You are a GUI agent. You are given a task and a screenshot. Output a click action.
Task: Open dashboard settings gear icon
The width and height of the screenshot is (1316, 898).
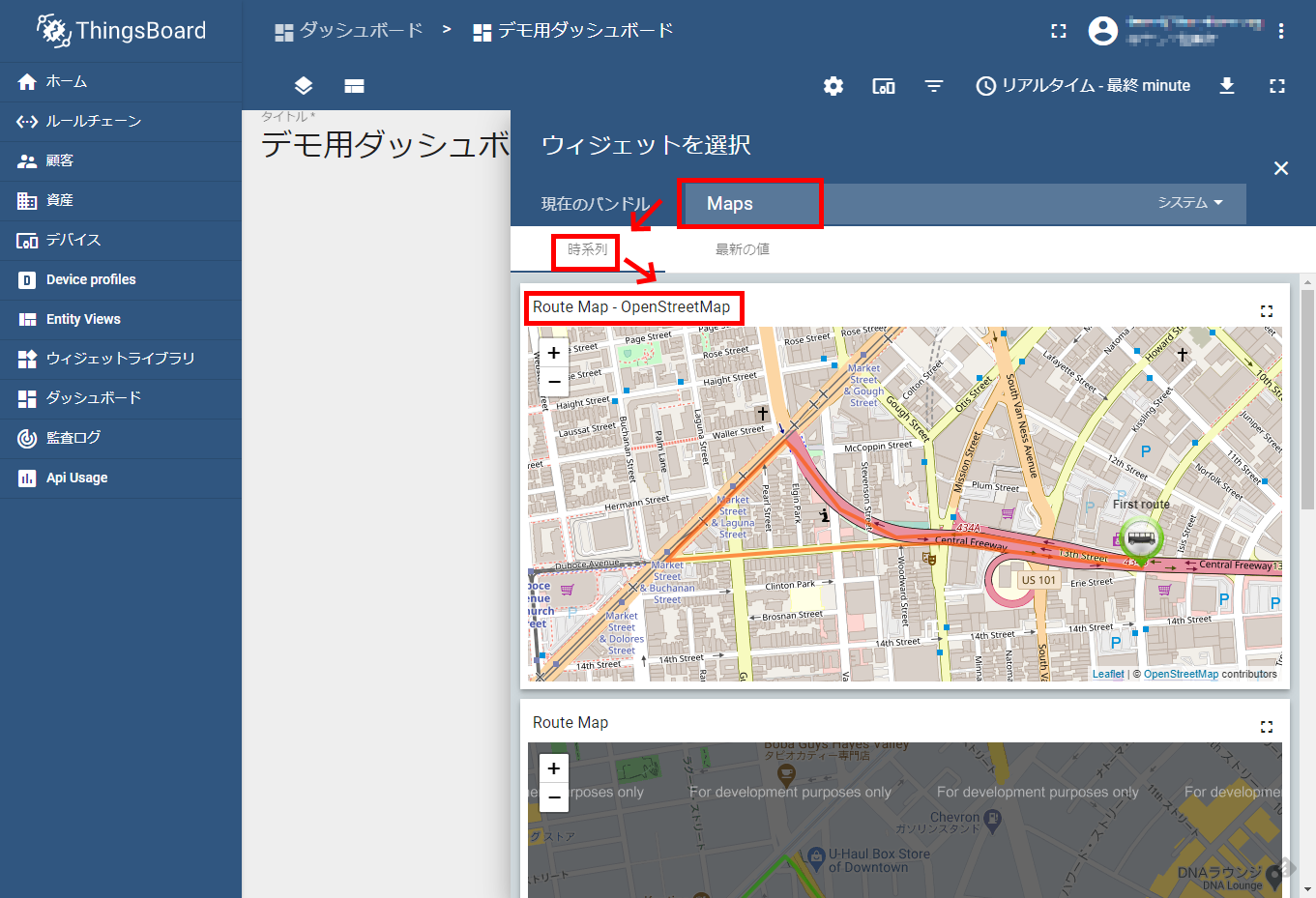pos(833,86)
